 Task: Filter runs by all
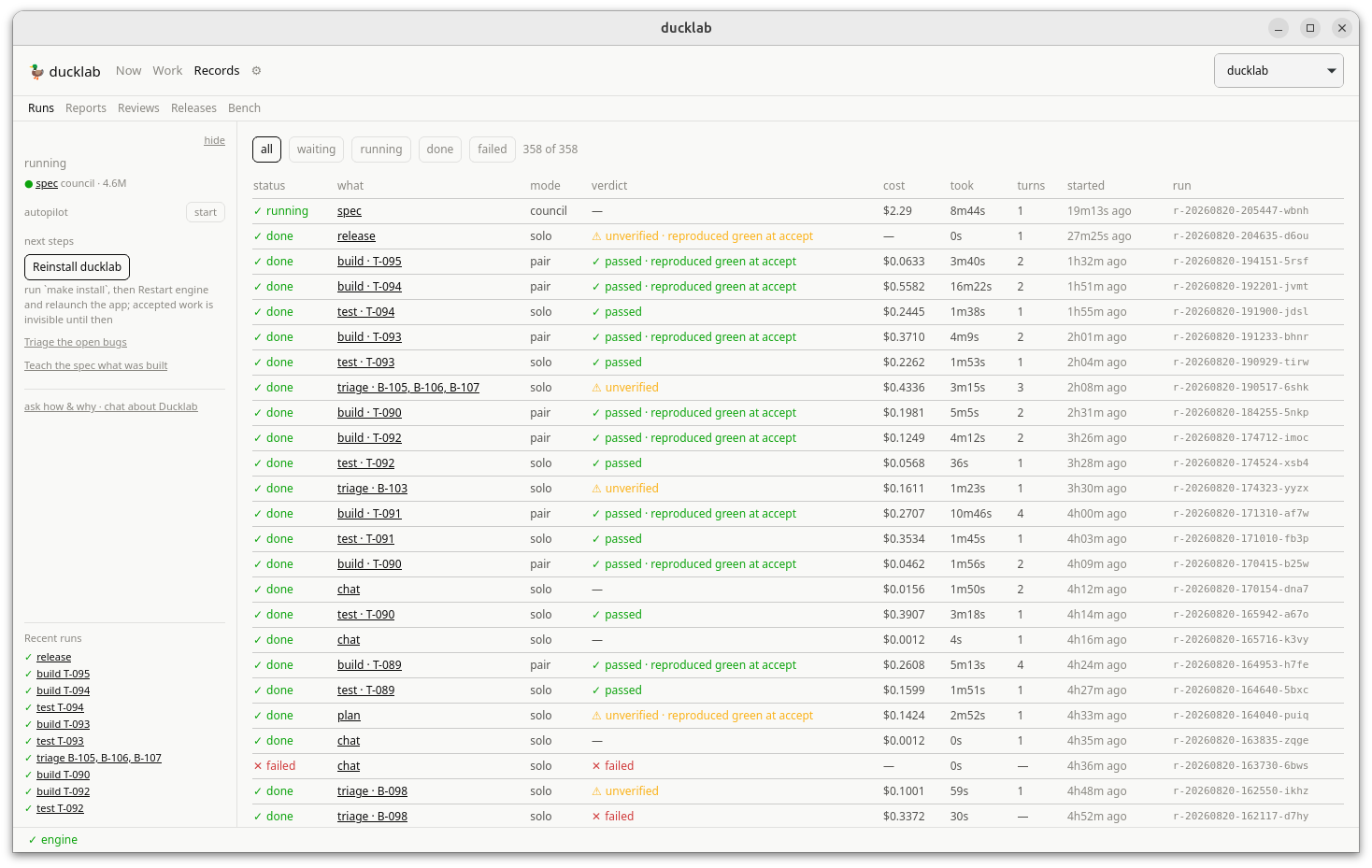266,149
